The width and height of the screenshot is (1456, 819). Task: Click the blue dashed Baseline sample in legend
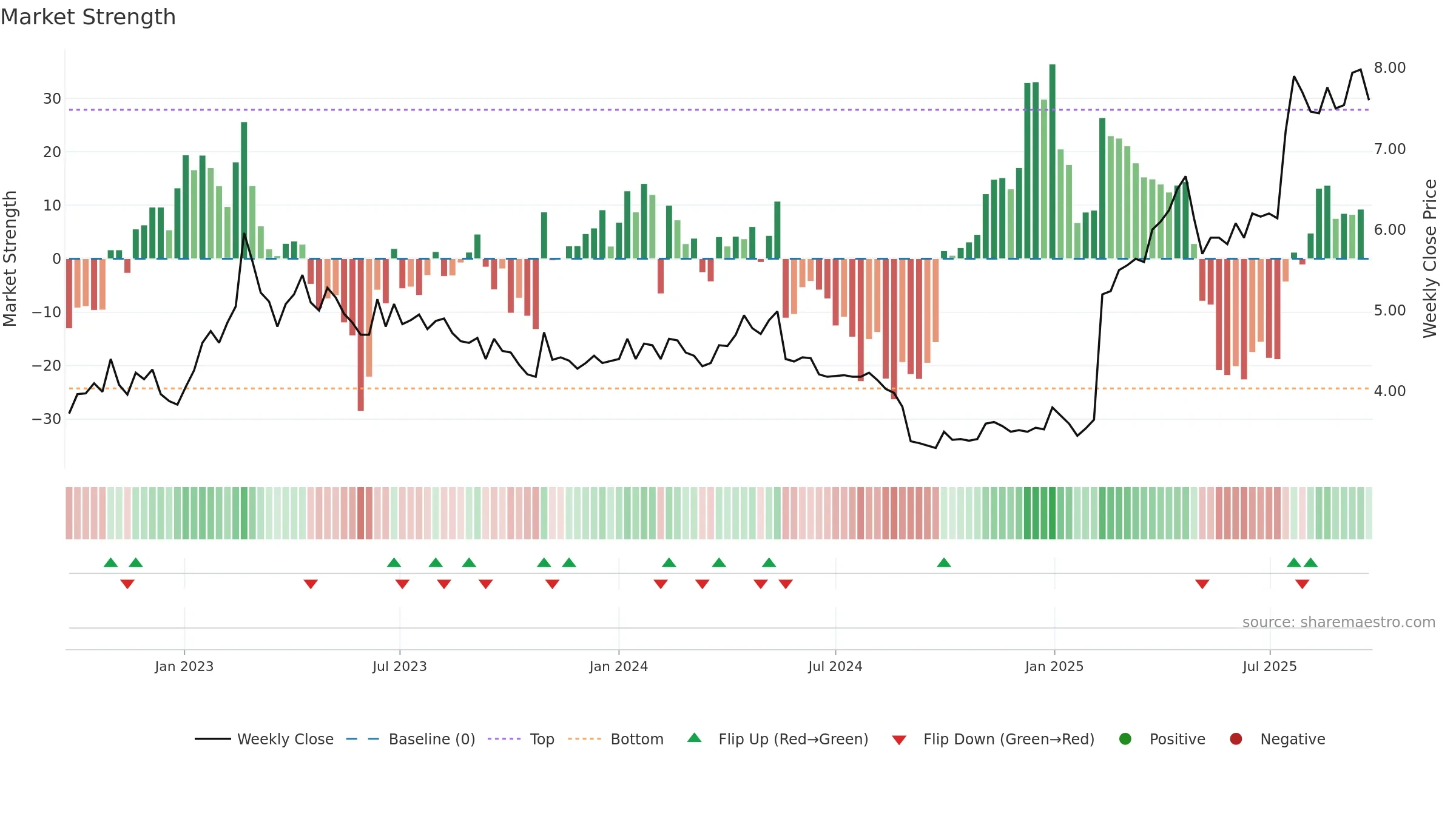[x=363, y=739]
